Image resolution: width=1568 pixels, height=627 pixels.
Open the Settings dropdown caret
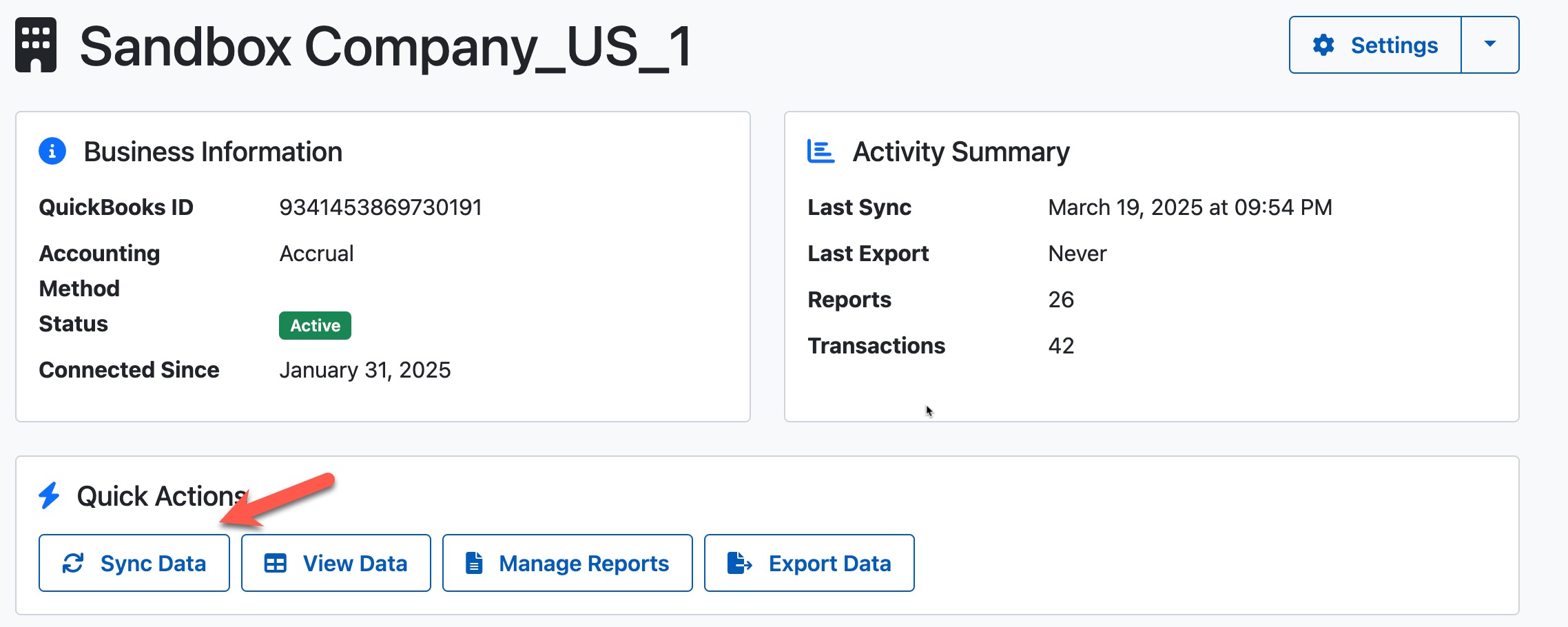tap(1490, 45)
